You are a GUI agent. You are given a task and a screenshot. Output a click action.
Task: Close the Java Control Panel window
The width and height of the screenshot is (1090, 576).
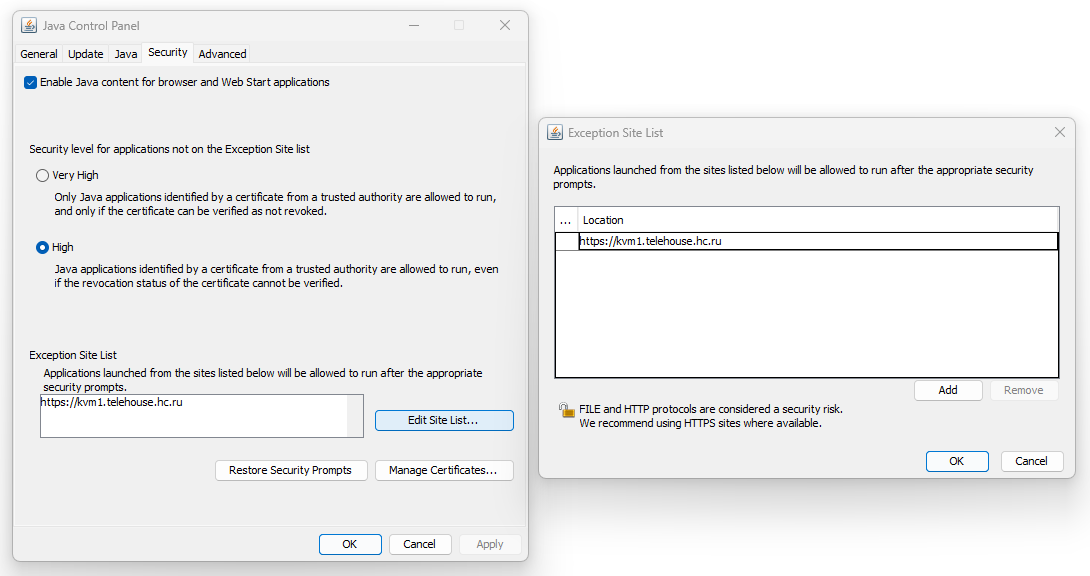505,25
